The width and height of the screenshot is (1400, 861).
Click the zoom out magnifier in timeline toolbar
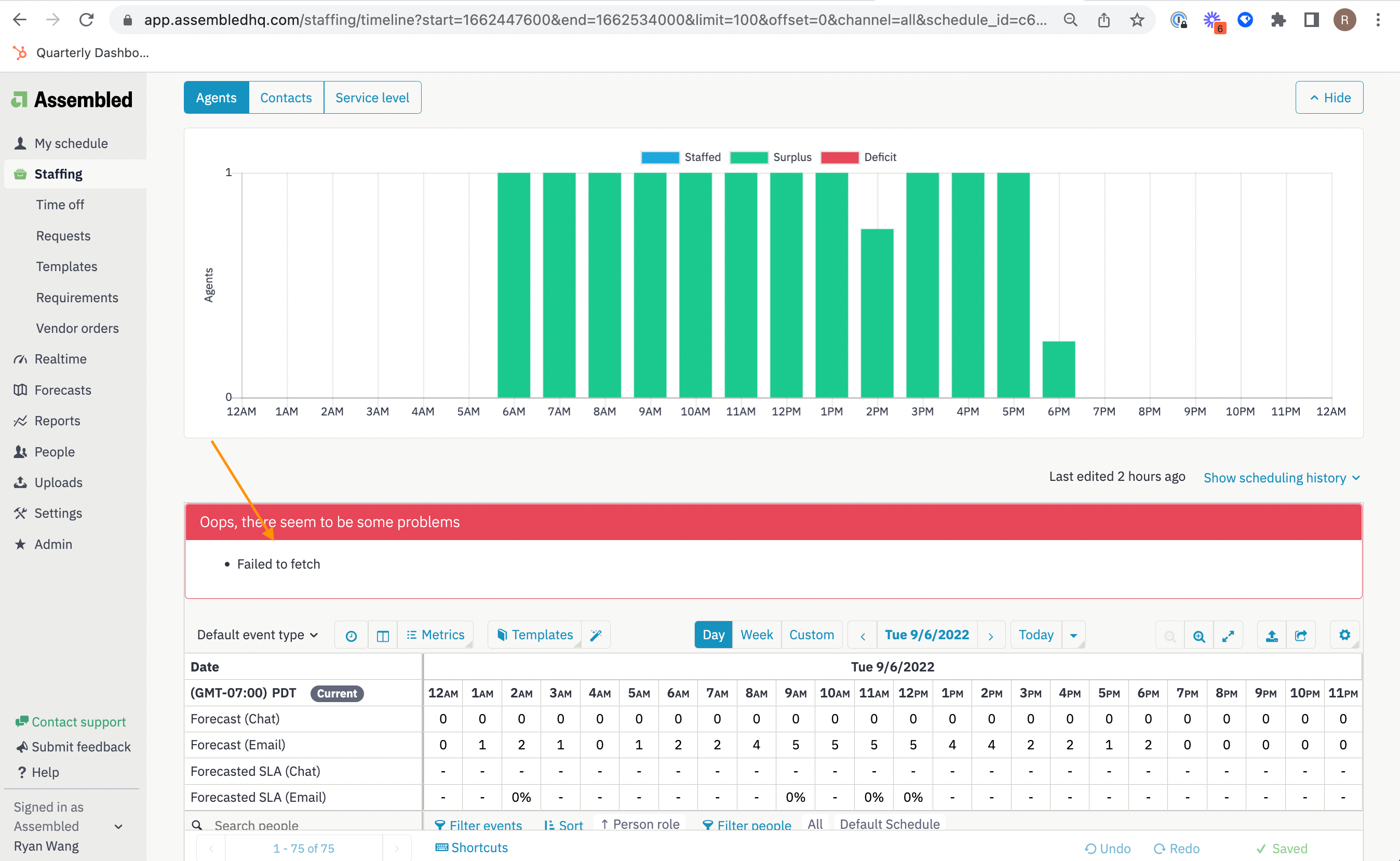coord(1170,636)
